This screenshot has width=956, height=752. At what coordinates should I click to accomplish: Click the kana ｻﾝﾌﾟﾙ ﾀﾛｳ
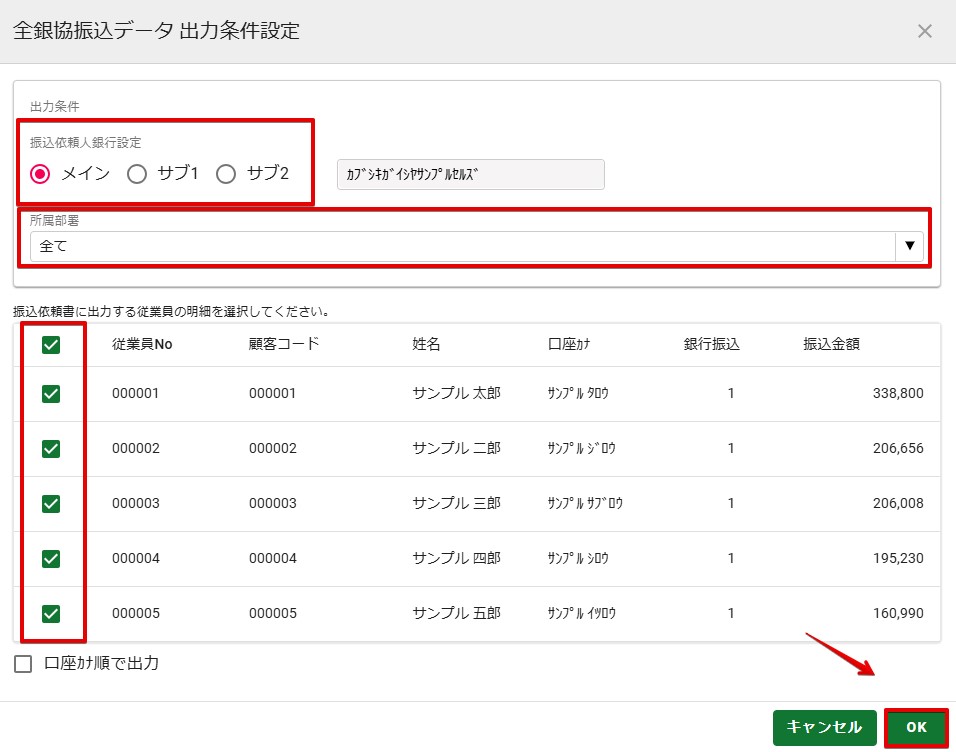click(x=578, y=393)
